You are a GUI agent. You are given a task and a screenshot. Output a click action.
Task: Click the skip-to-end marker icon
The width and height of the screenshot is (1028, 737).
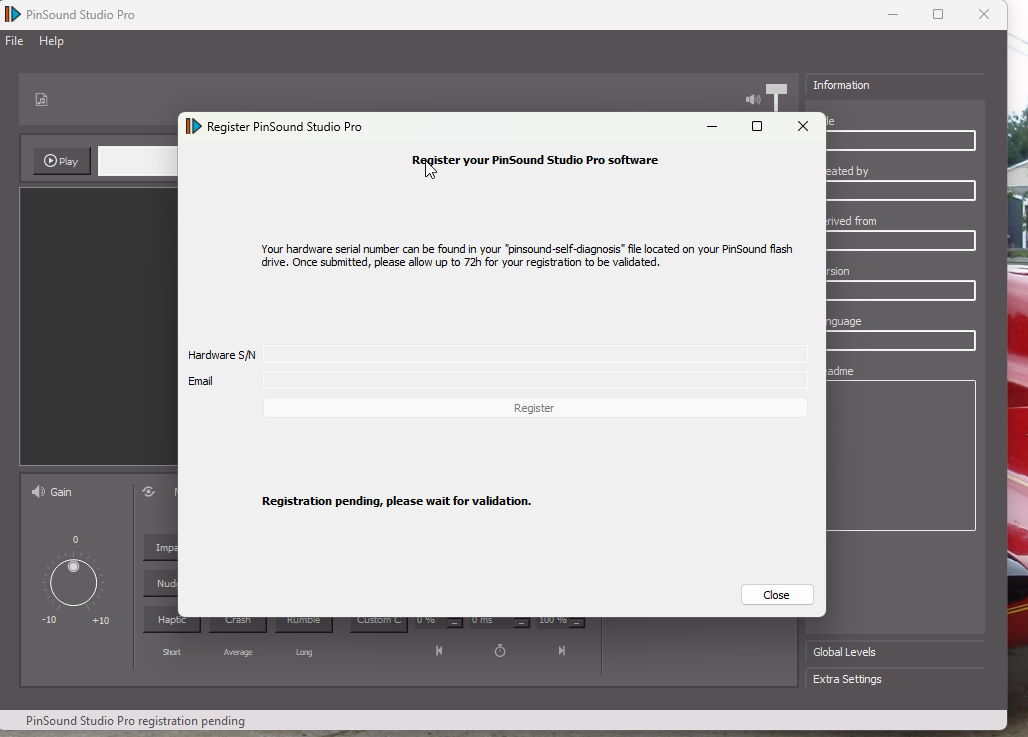click(x=561, y=651)
